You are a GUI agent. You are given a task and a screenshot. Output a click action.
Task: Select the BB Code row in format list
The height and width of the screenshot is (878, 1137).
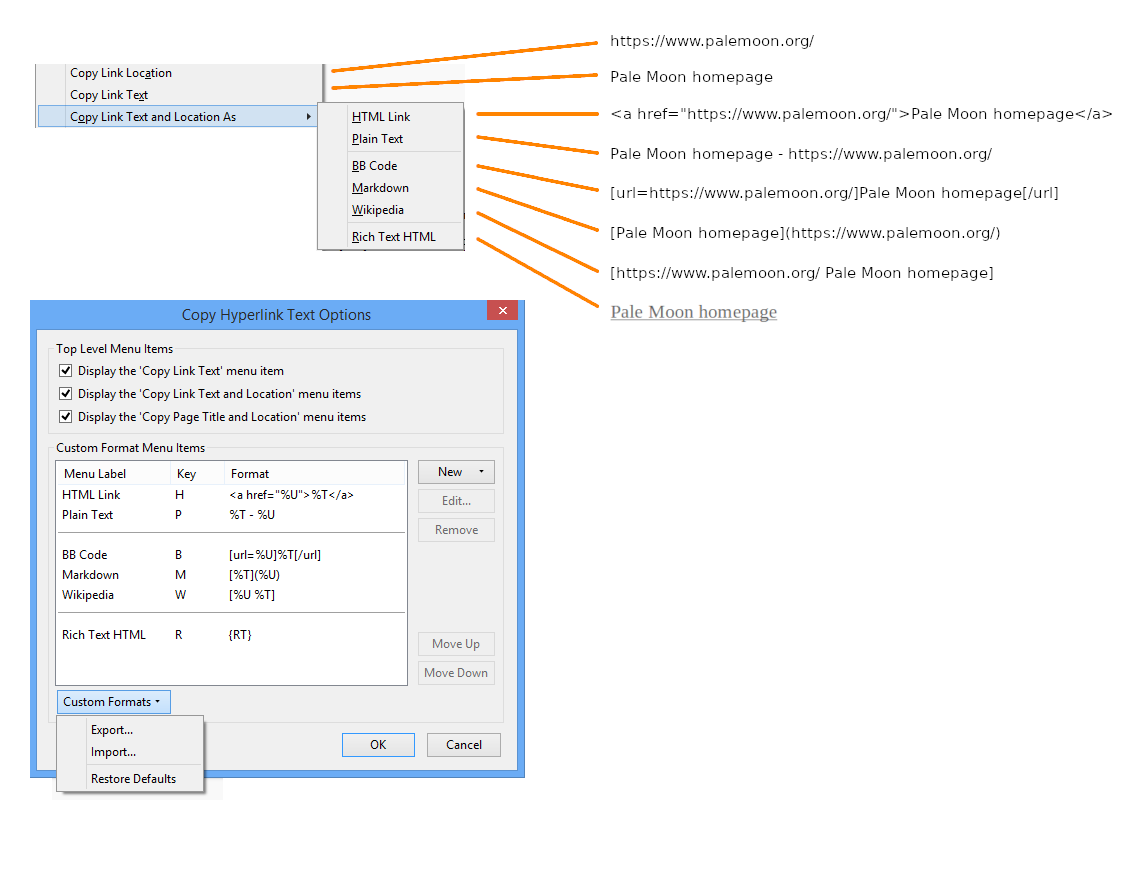[x=231, y=555]
